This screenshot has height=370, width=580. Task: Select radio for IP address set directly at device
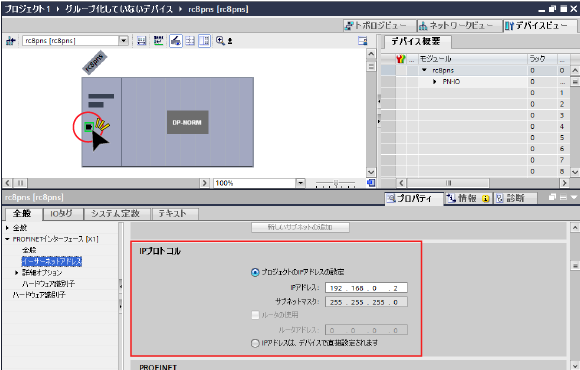[x=255, y=343]
